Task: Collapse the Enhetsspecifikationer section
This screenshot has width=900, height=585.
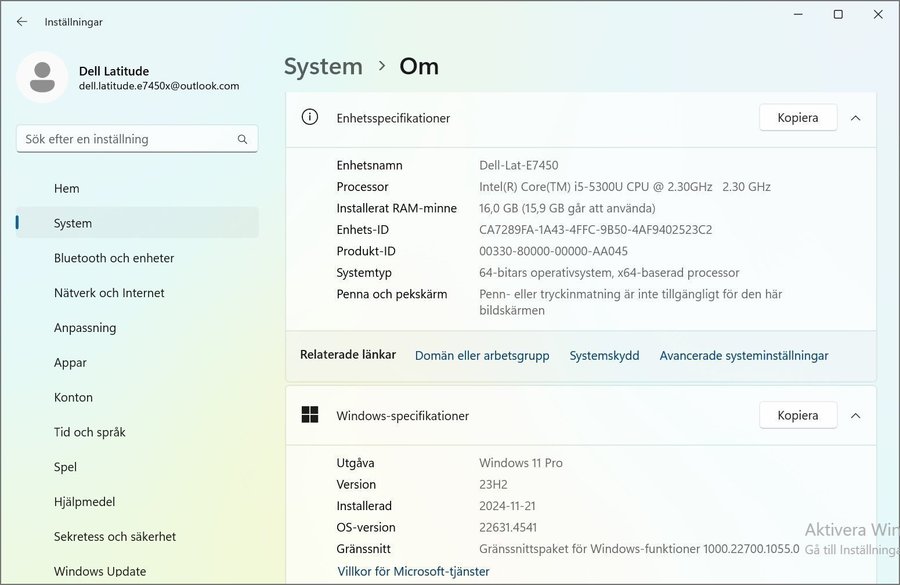Action: click(x=855, y=118)
